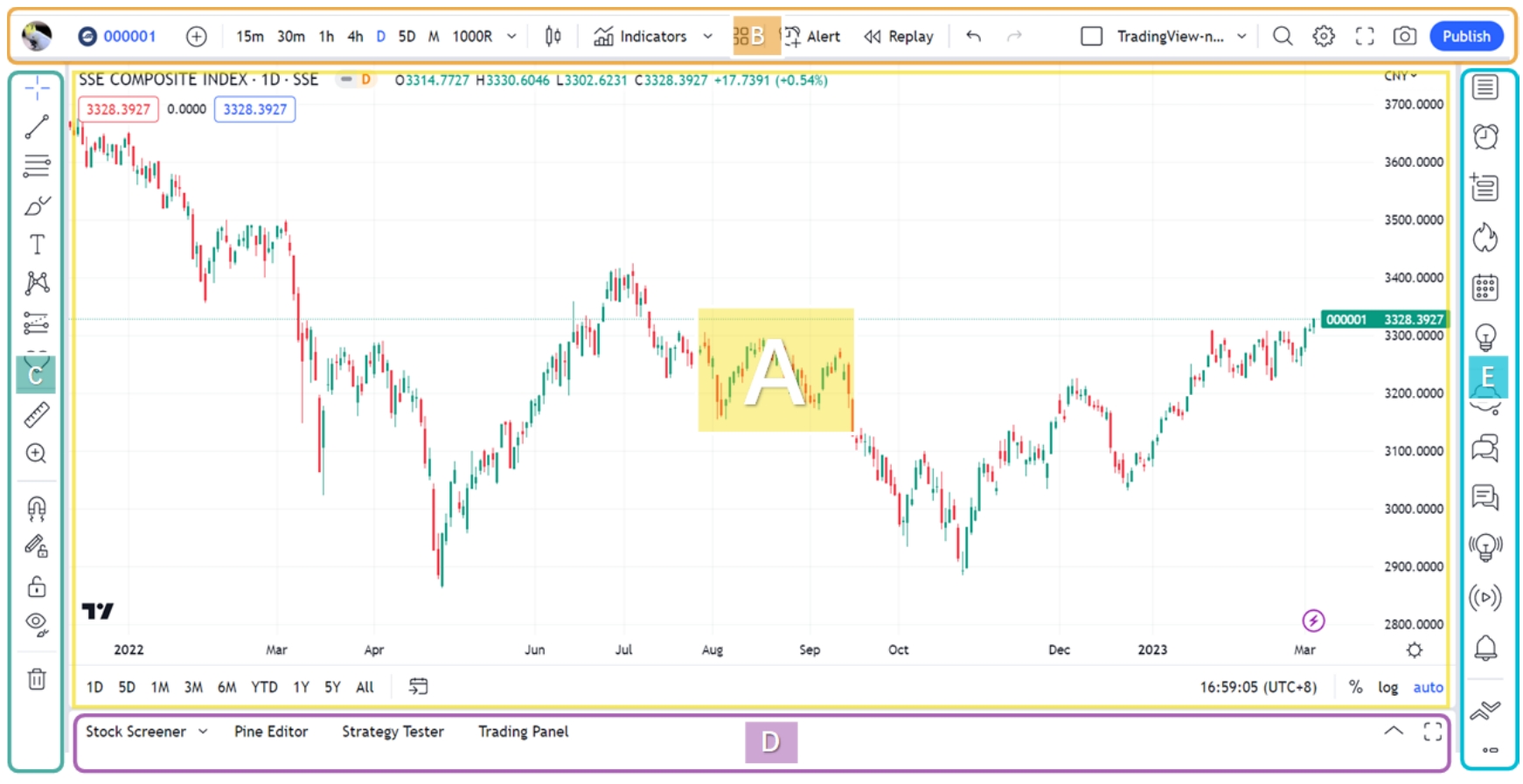Toggle log scale mode
The height and width of the screenshot is (784, 1523).
pyautogui.click(x=1387, y=687)
